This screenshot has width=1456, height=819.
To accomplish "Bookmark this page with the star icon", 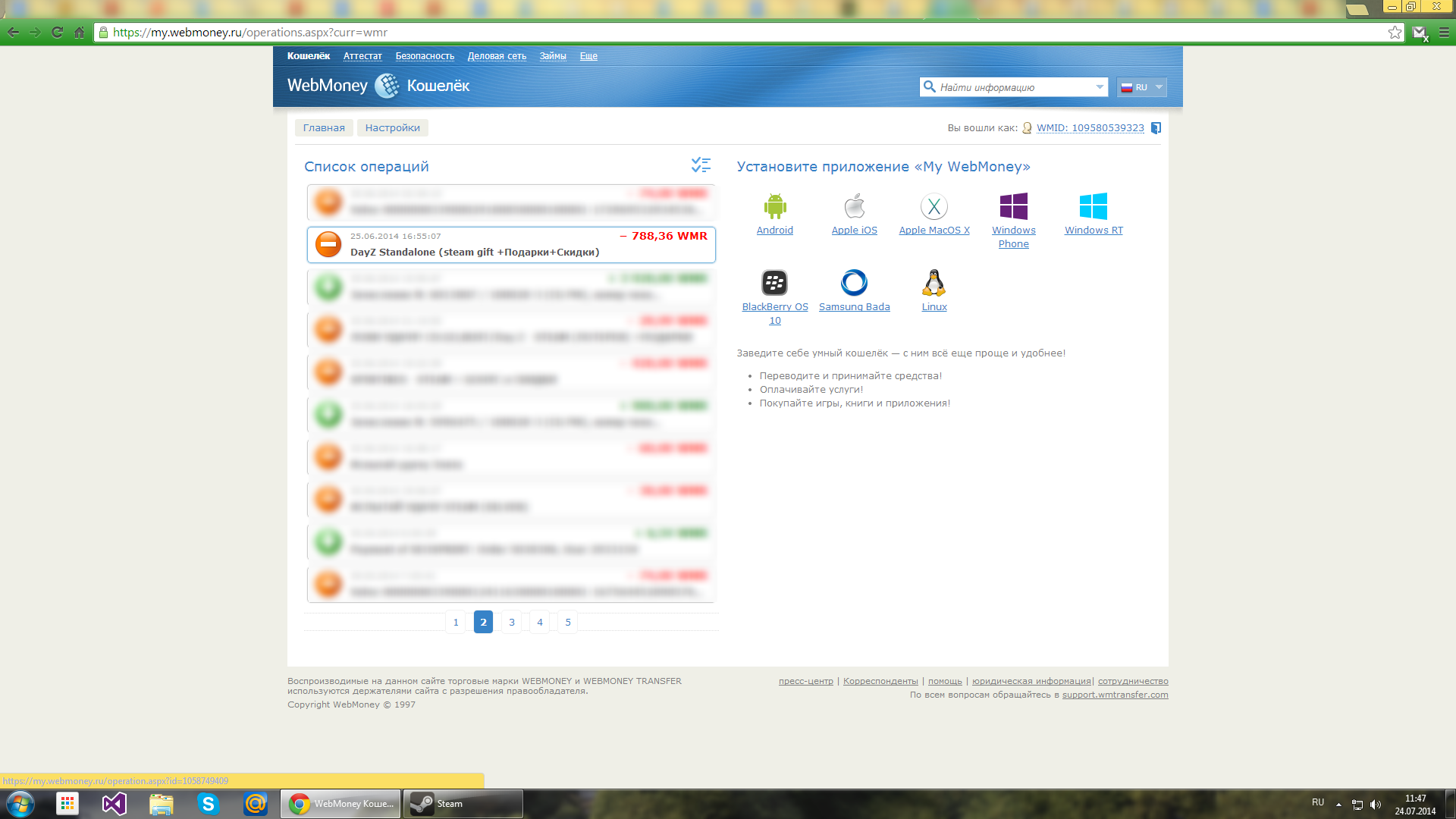I will 1395,33.
